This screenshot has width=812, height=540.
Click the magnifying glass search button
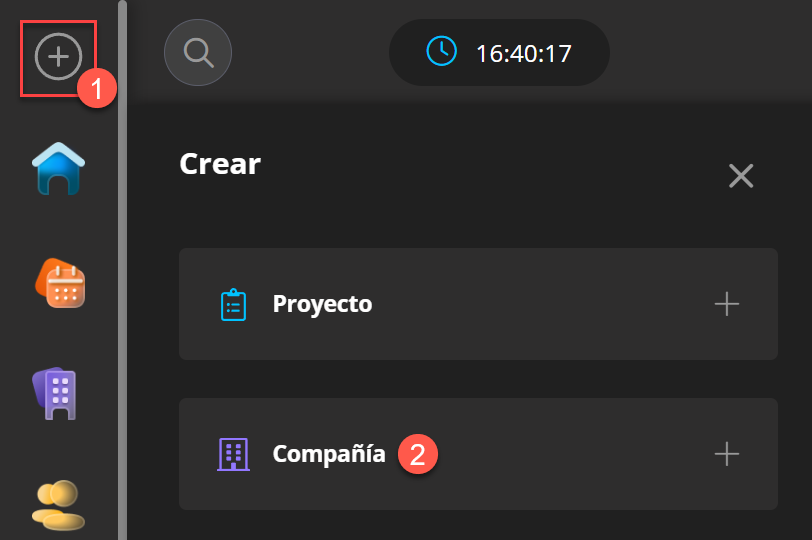click(x=198, y=52)
